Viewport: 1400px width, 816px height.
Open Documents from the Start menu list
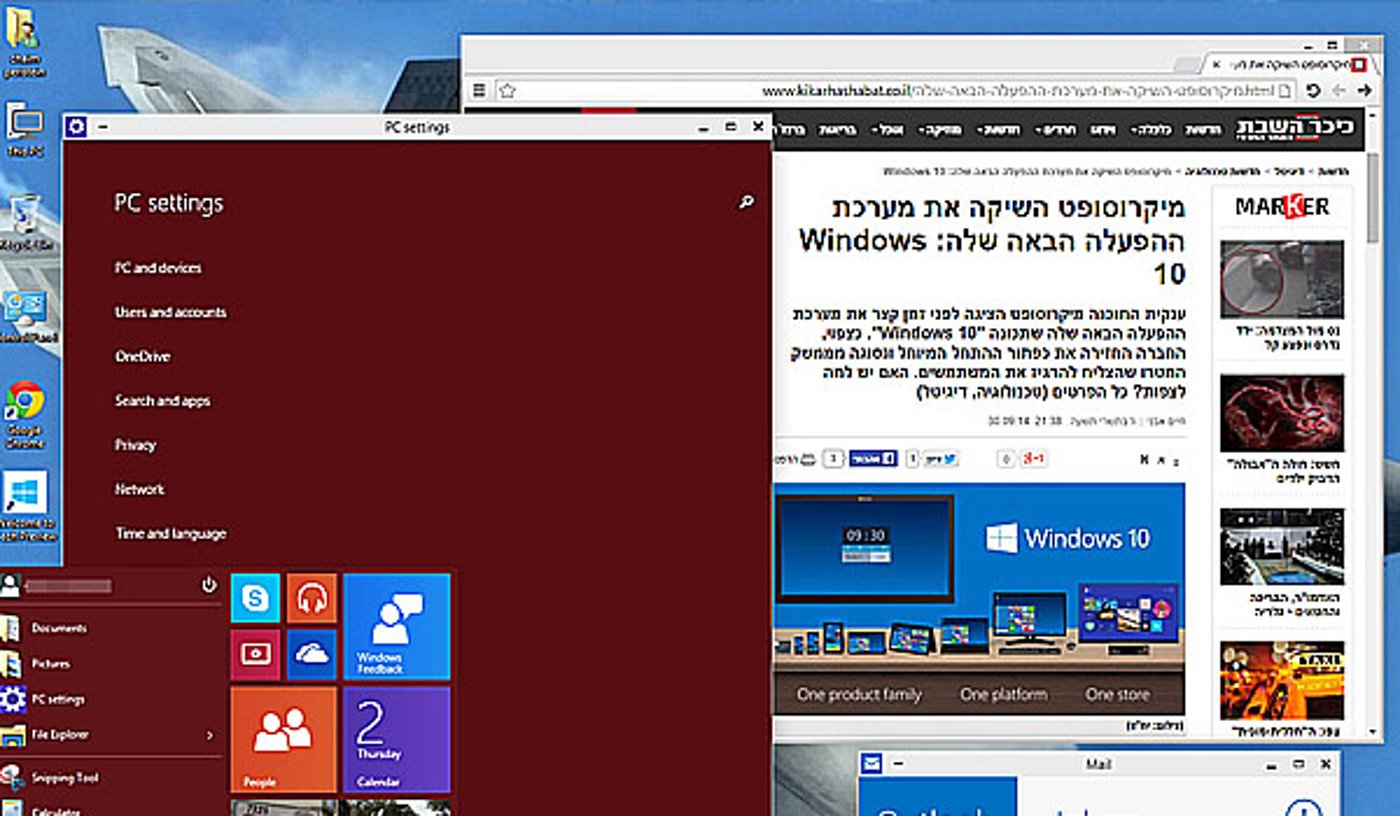[x=59, y=628]
